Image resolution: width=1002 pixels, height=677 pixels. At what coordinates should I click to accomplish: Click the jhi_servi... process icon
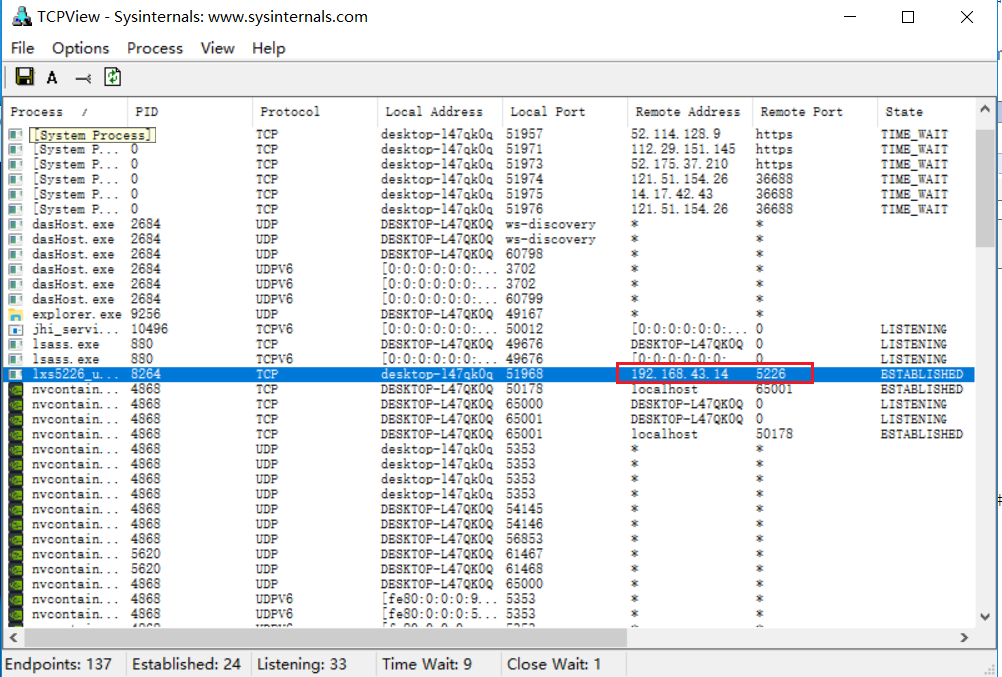[15, 330]
